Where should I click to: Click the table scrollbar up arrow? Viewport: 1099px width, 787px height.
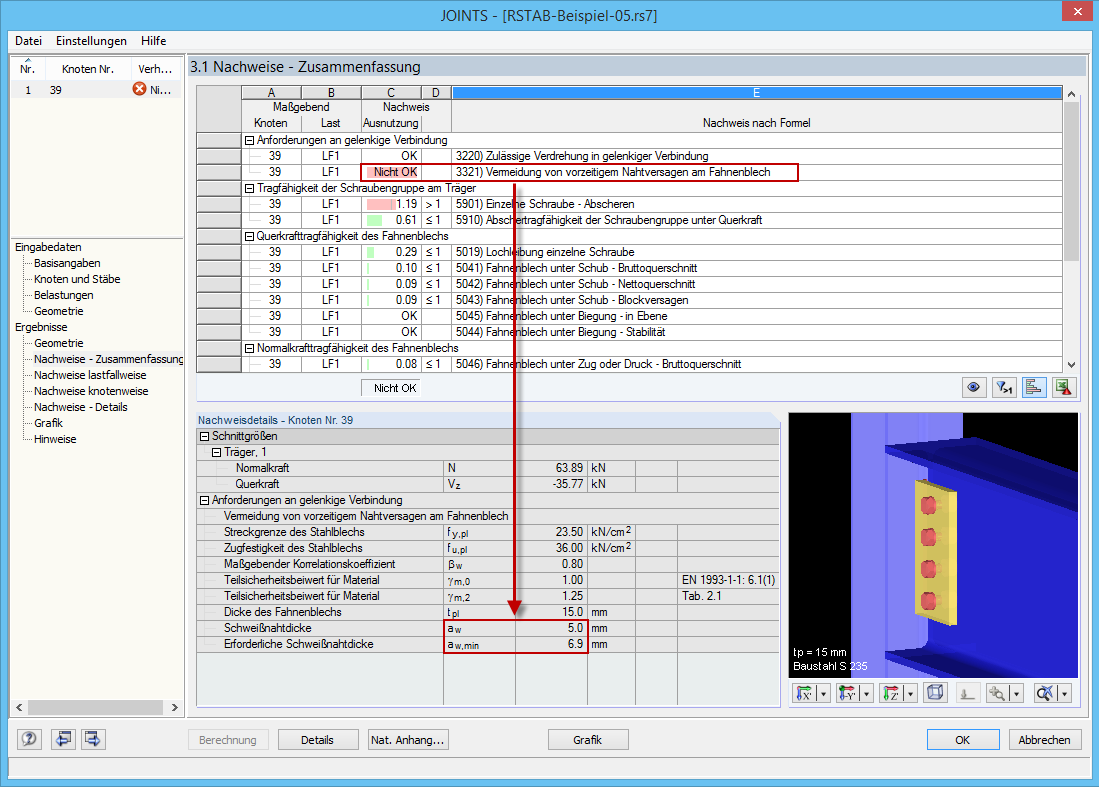pos(1071,94)
